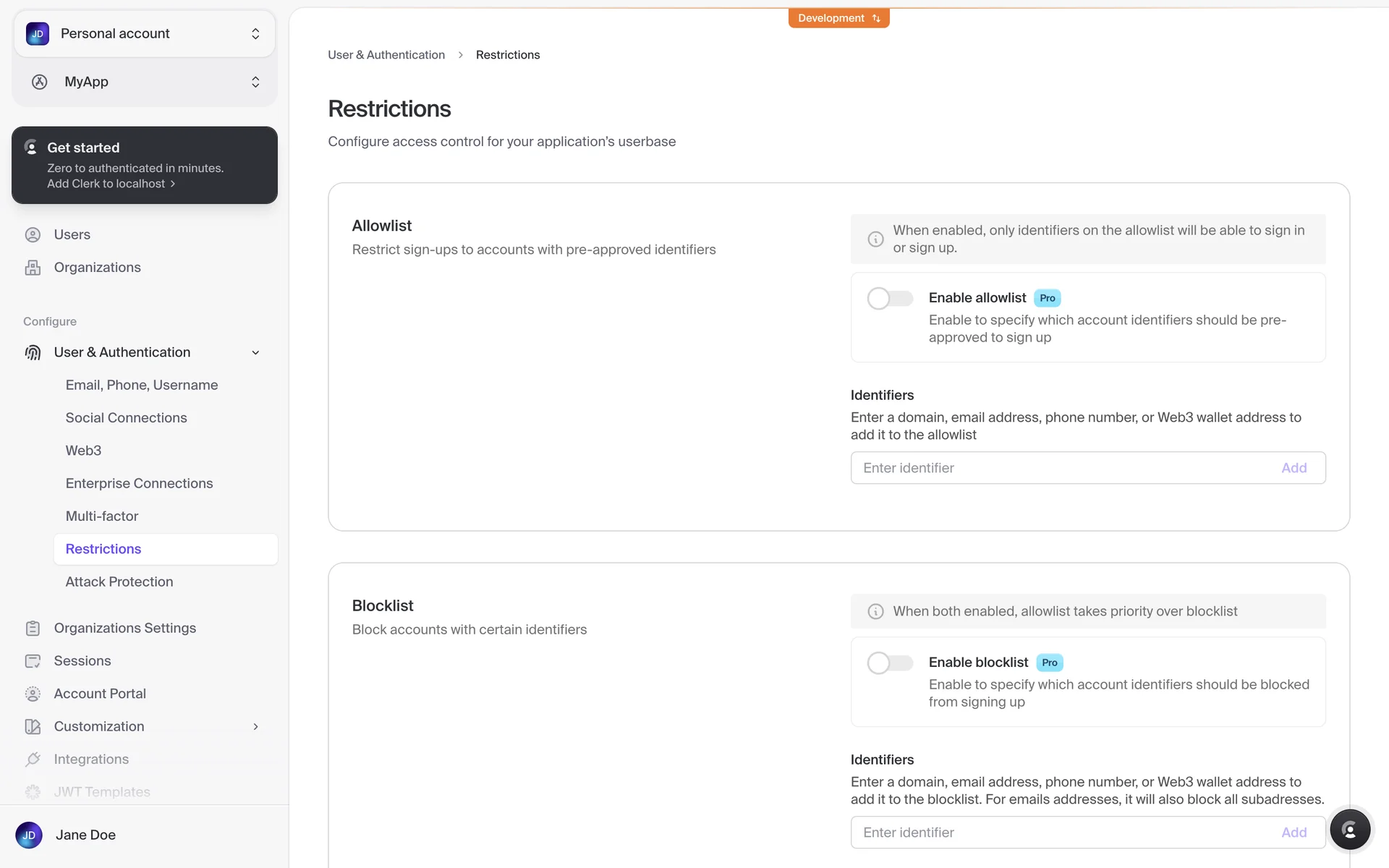Click the Organizations Settings clipboard icon
The image size is (1389, 868).
(33, 628)
